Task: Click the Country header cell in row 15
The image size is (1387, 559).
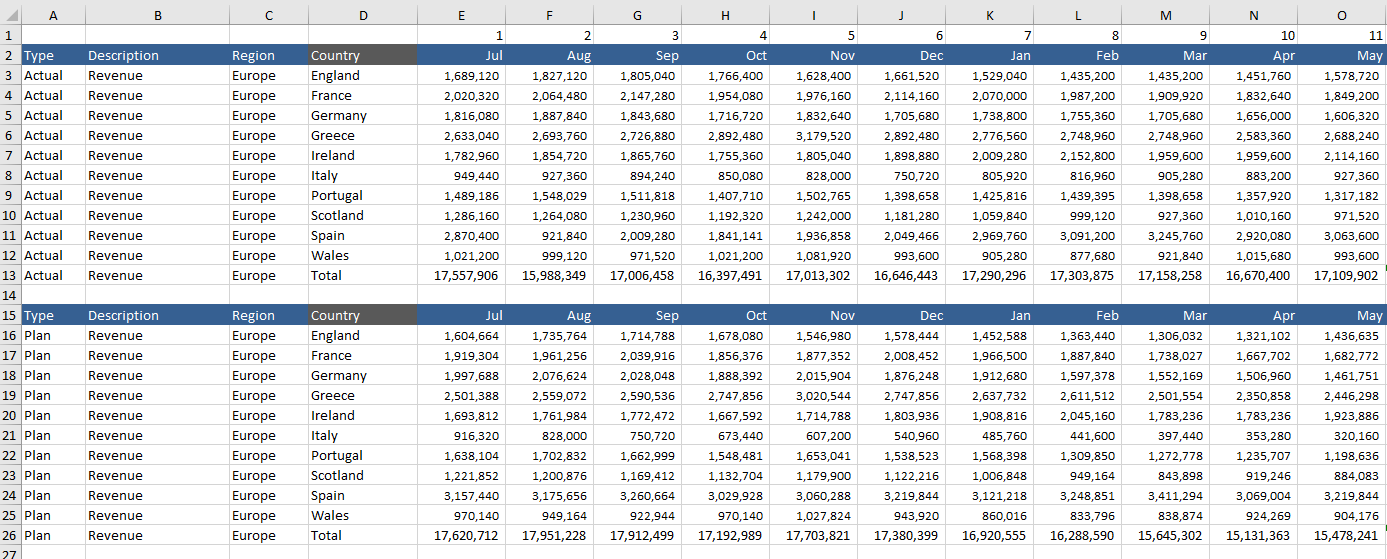Action: 363,316
